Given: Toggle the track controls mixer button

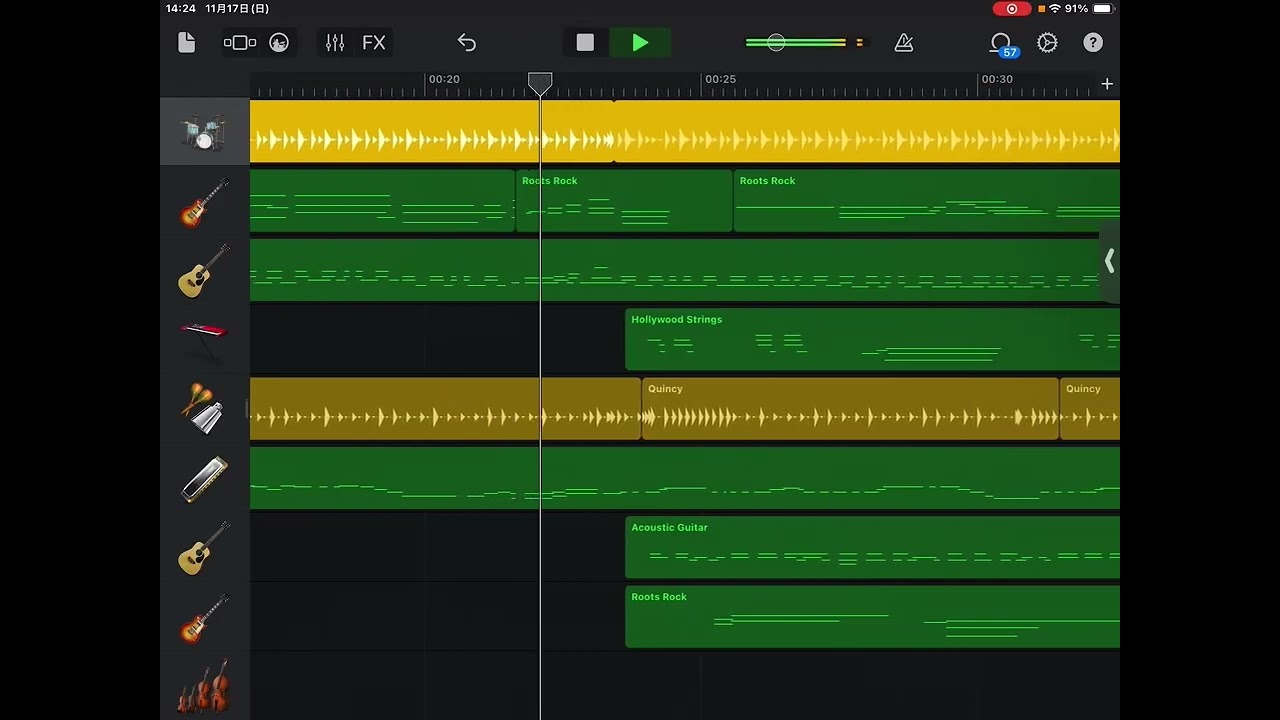Looking at the screenshot, I should [335, 42].
